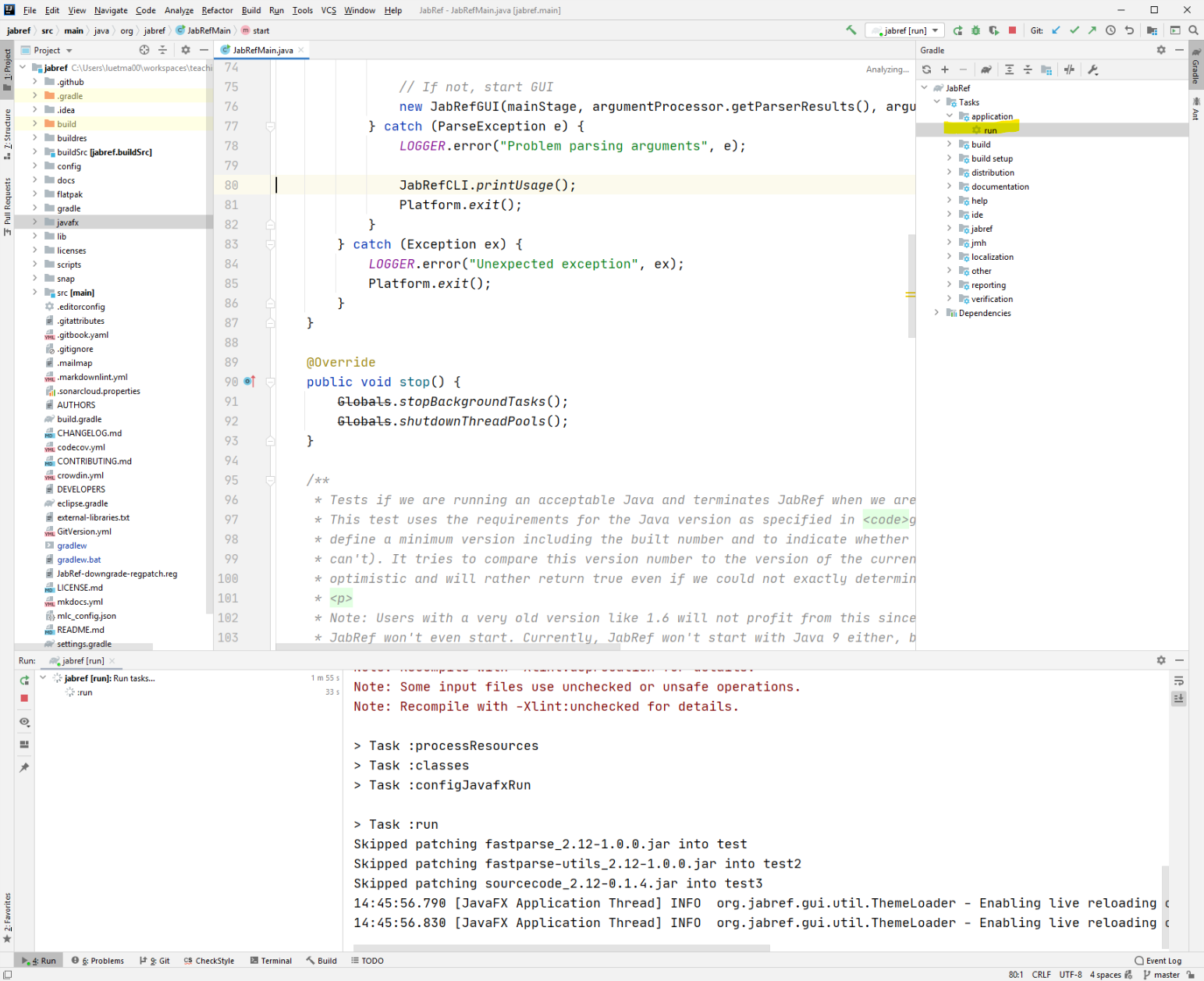This screenshot has height=981, width=1204.
Task: Click JabRefMain in the breadcrumb bar
Action: [204, 30]
